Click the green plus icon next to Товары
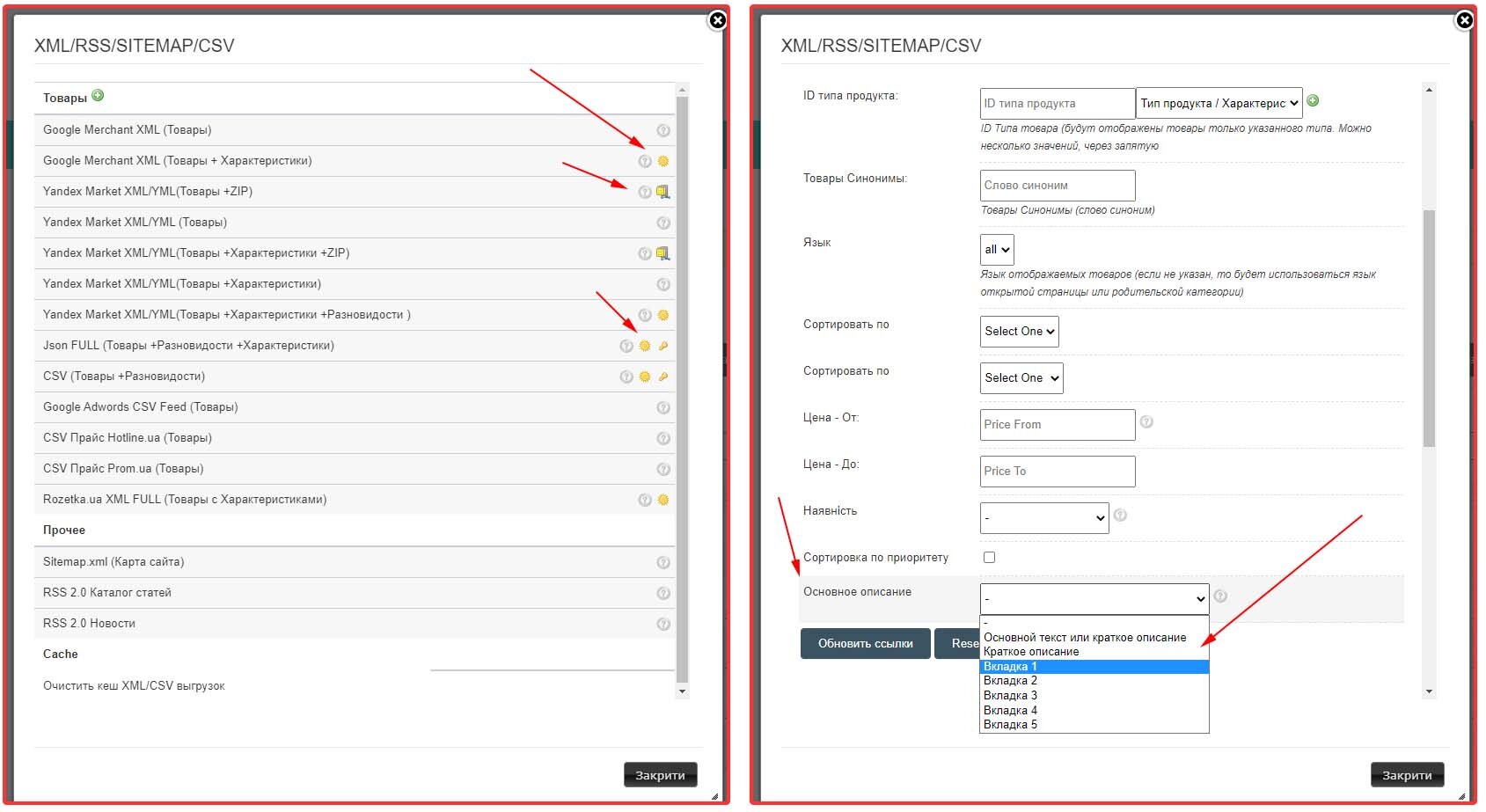 pos(99,97)
